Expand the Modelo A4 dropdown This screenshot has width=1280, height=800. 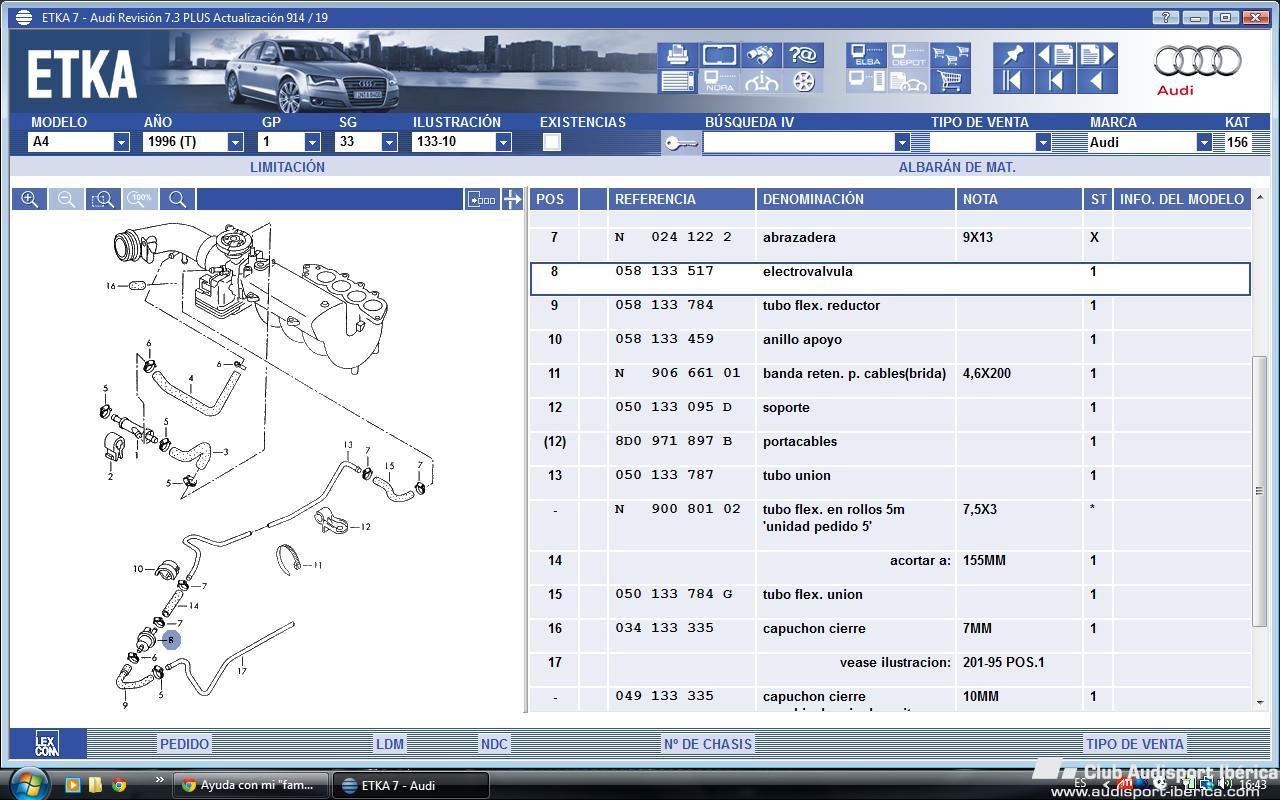121,142
